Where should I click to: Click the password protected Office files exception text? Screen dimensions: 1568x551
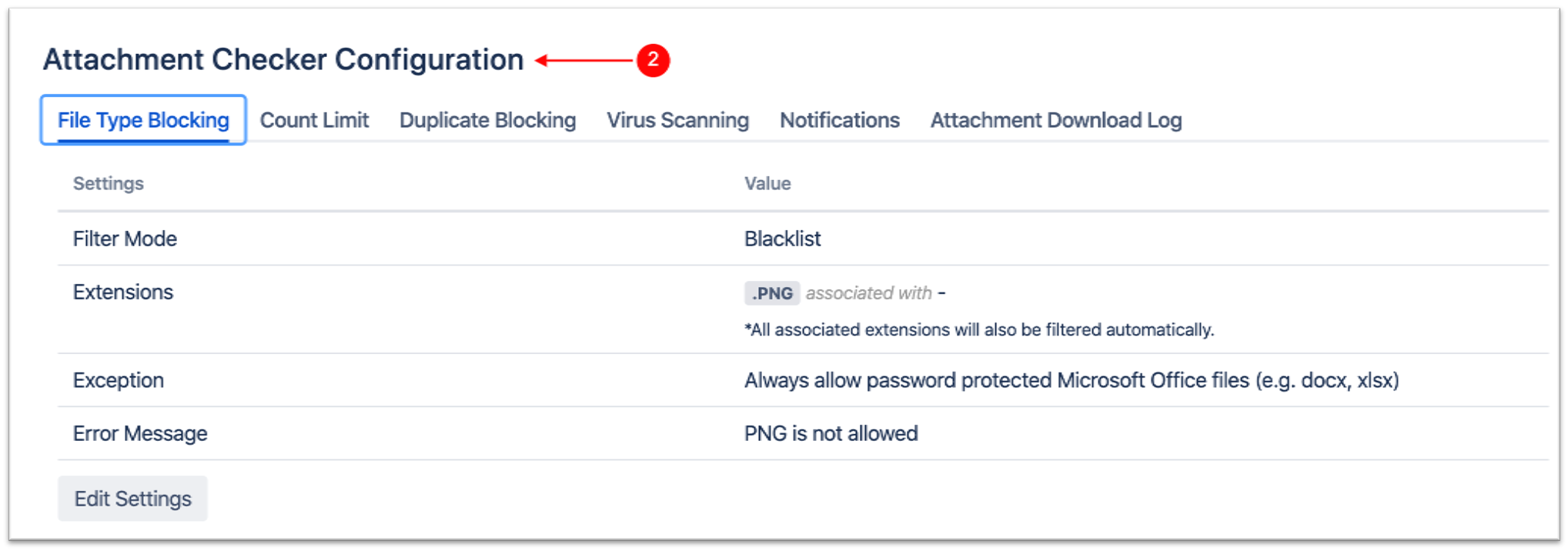[x=1071, y=380]
